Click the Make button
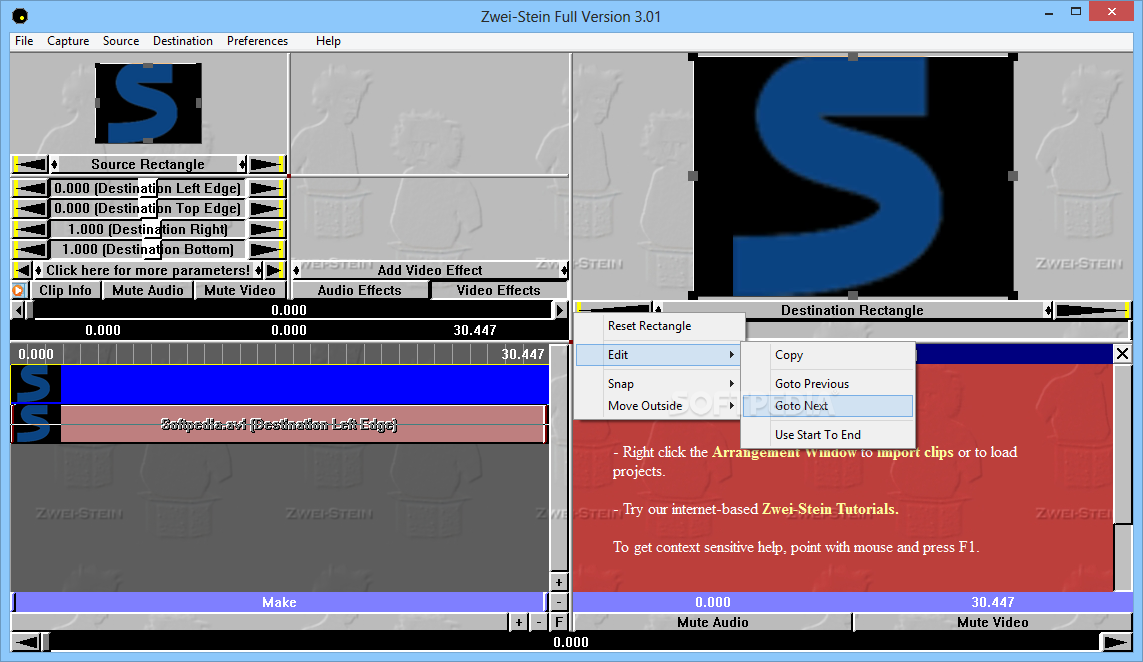The height and width of the screenshot is (662, 1143). click(279, 602)
